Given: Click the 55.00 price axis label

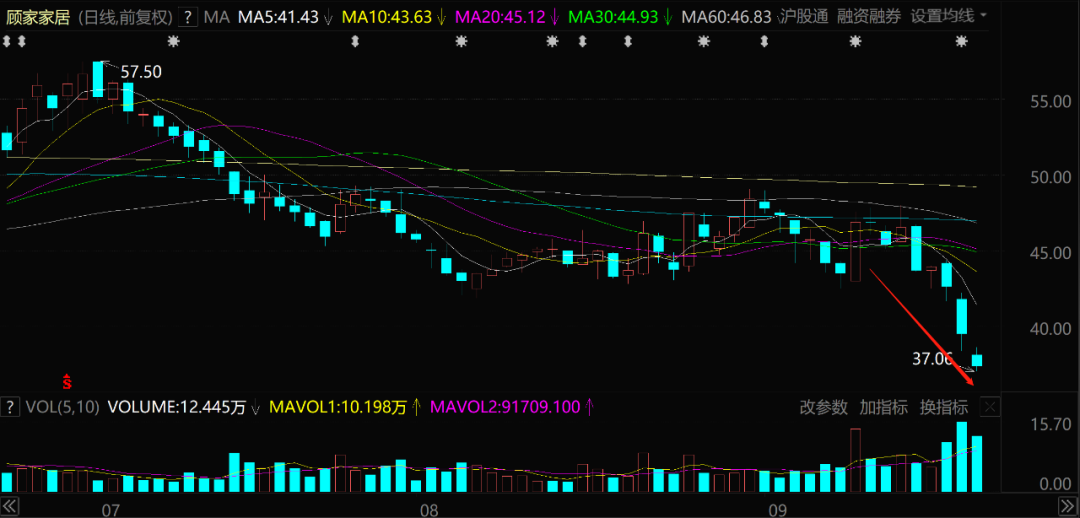Looking at the screenshot, I should coord(1051,102).
